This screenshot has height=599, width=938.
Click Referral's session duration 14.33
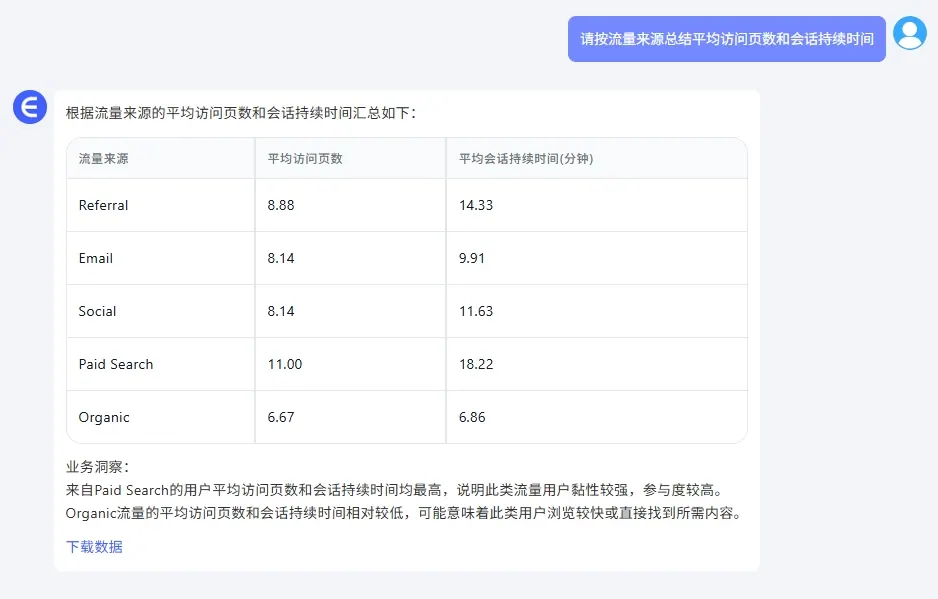pyautogui.click(x=476, y=205)
